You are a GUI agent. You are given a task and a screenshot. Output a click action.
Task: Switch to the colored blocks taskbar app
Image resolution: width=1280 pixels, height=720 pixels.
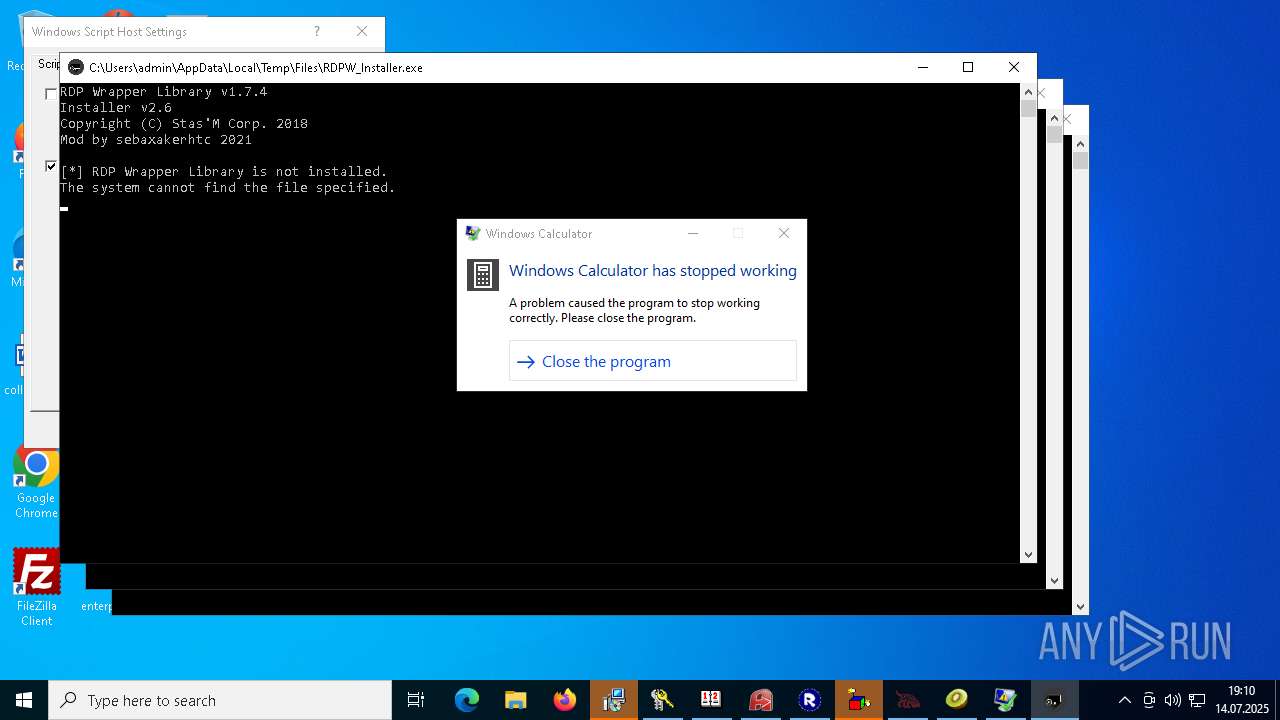(x=859, y=700)
